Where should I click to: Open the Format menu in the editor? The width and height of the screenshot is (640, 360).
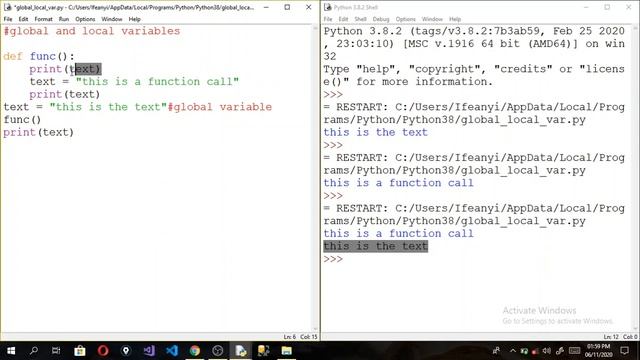pyautogui.click(x=43, y=19)
